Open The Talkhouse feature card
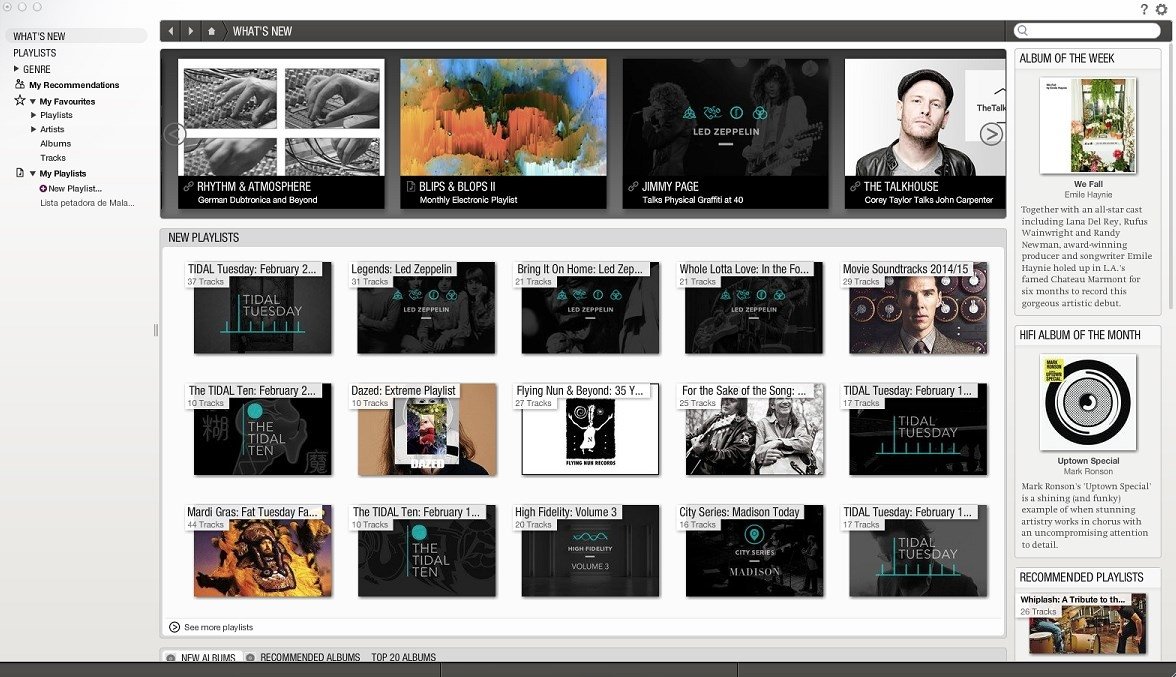The height and width of the screenshot is (677, 1176). click(925, 133)
